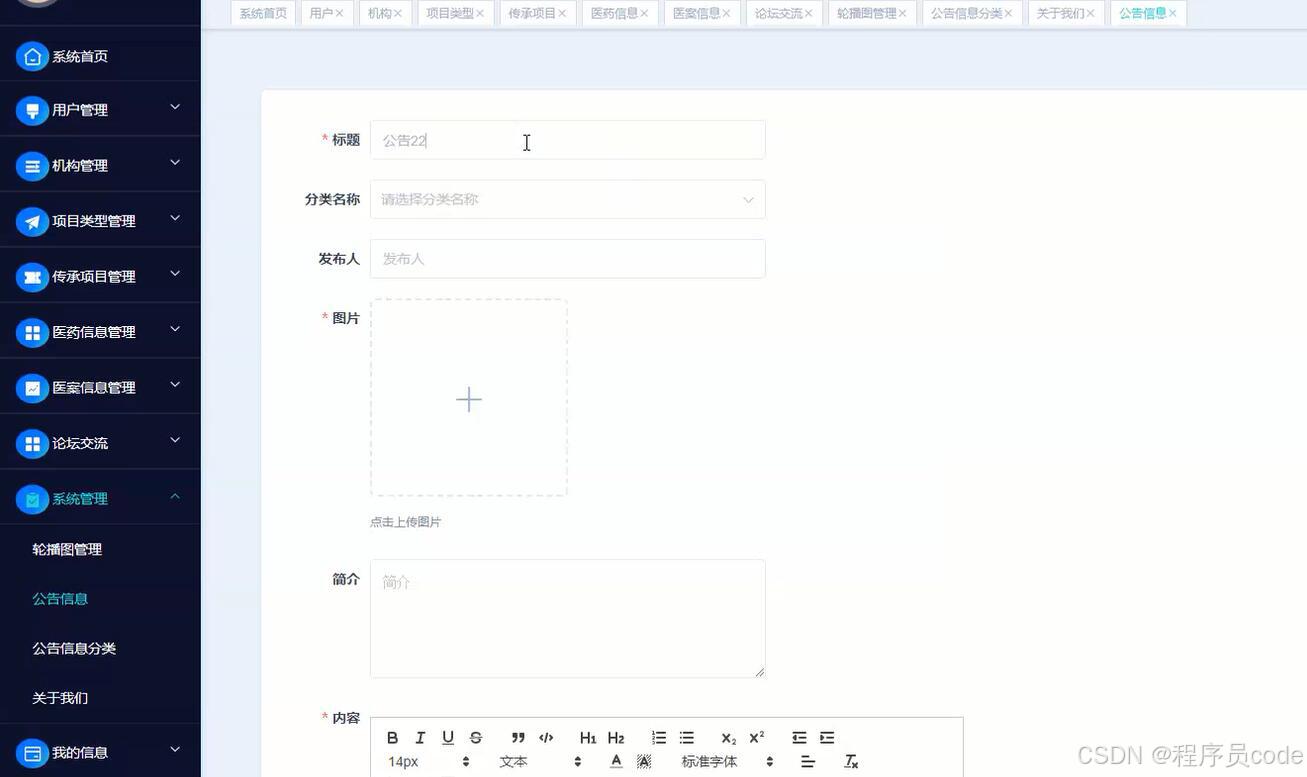The width and height of the screenshot is (1307, 777).
Task: Open 系统首页 in the sidebar
Action: pos(100,57)
